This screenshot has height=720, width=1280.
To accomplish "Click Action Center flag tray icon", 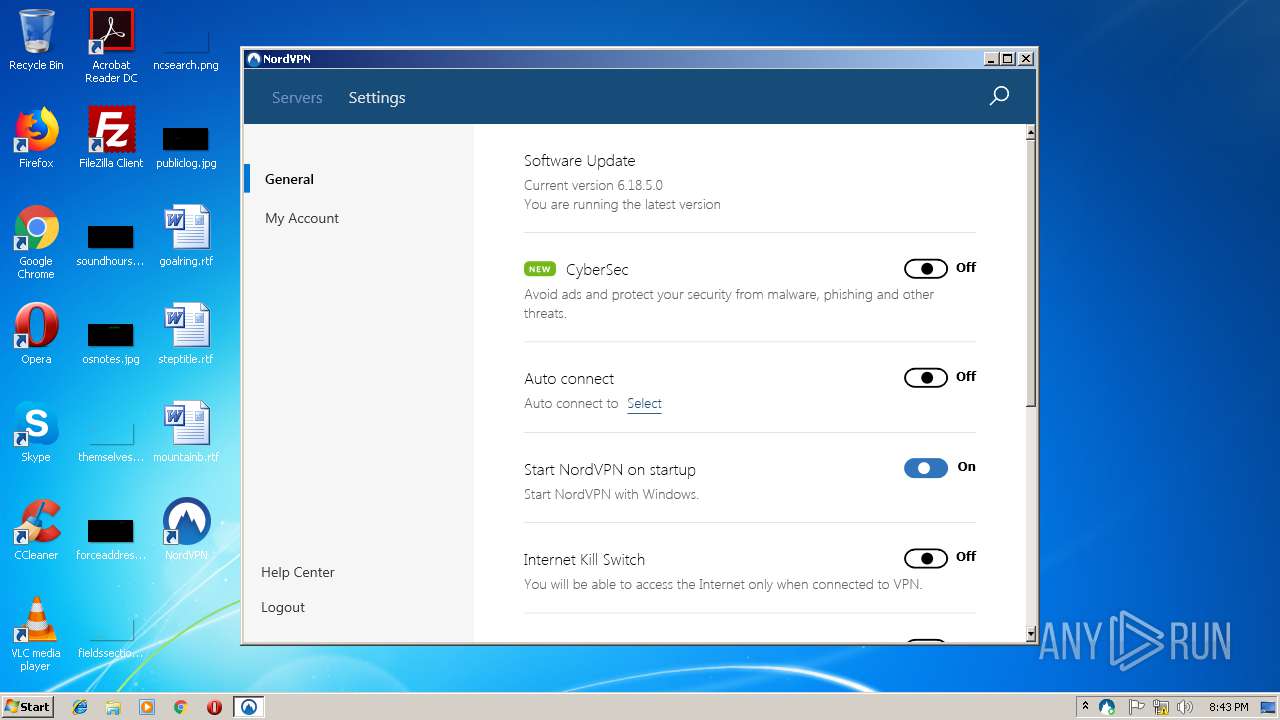I will [x=1136, y=707].
